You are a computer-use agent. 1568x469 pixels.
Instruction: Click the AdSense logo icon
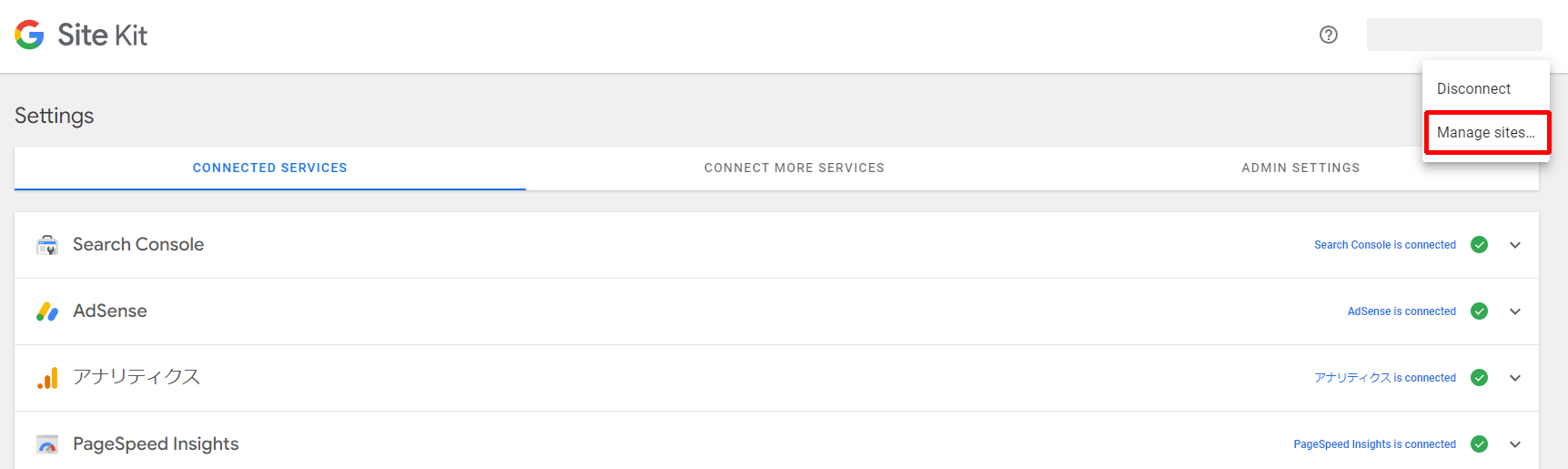pos(47,311)
